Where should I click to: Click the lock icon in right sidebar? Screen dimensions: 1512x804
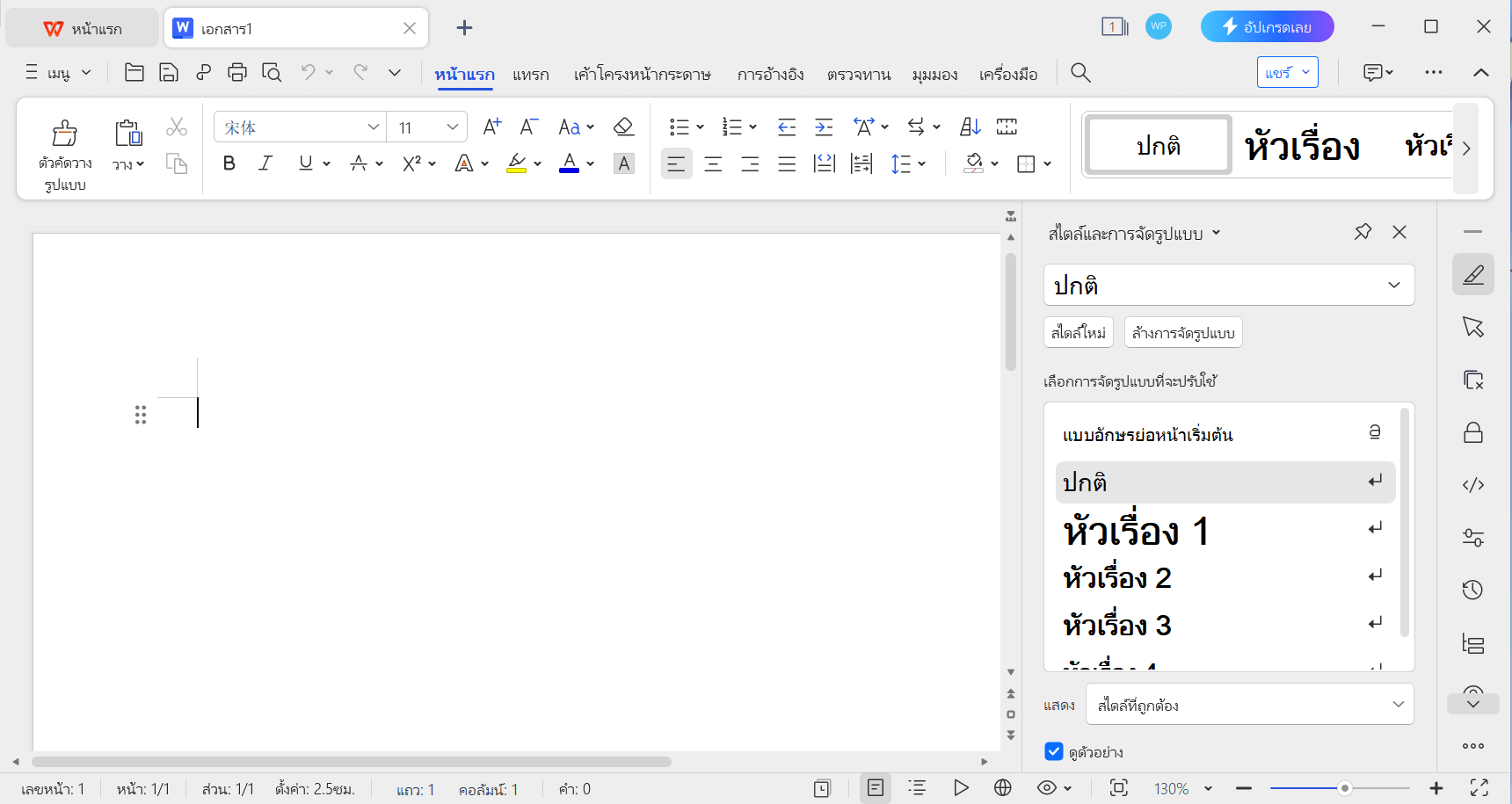click(x=1473, y=432)
